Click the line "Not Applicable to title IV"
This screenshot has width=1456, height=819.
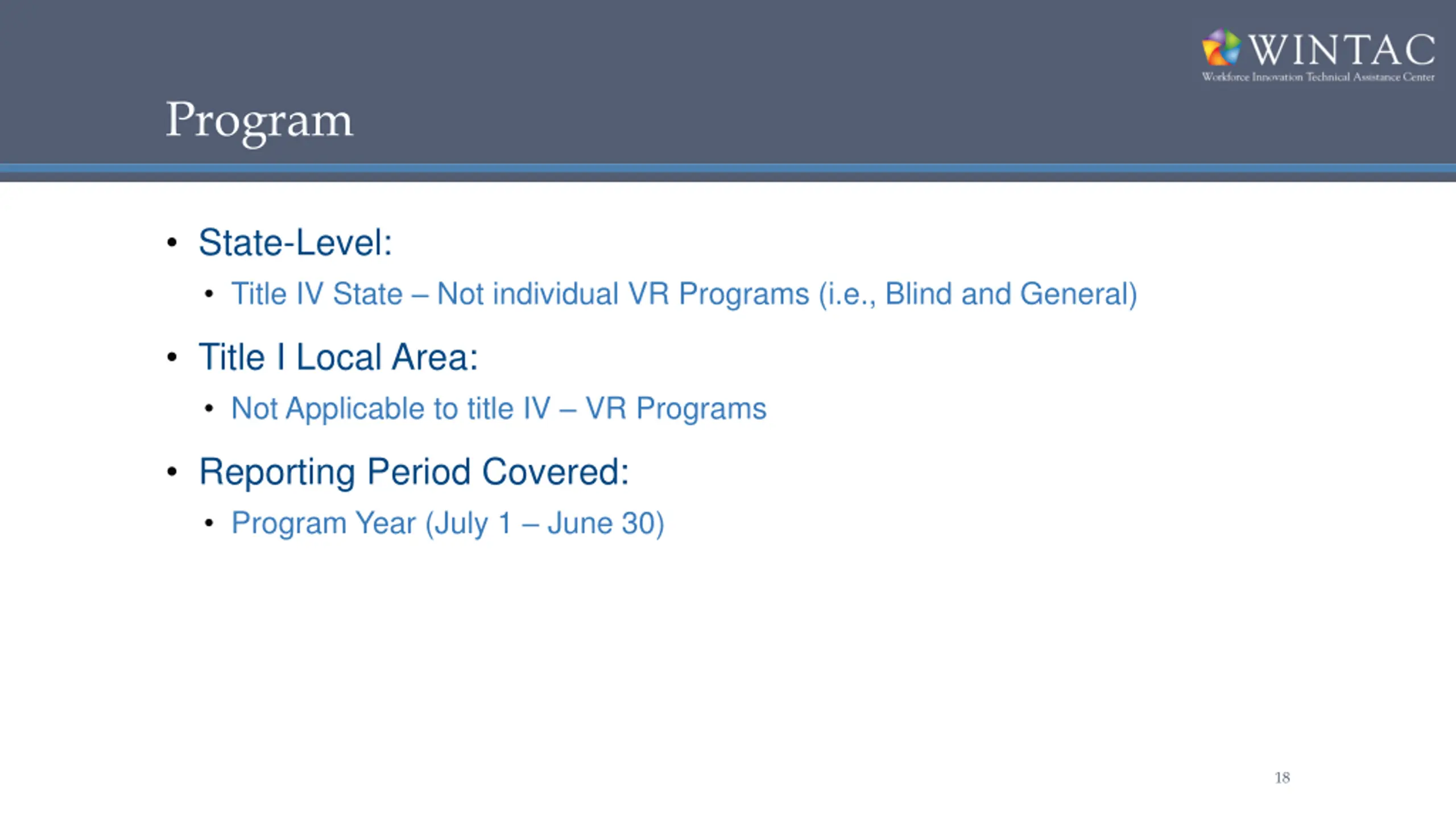click(x=391, y=409)
